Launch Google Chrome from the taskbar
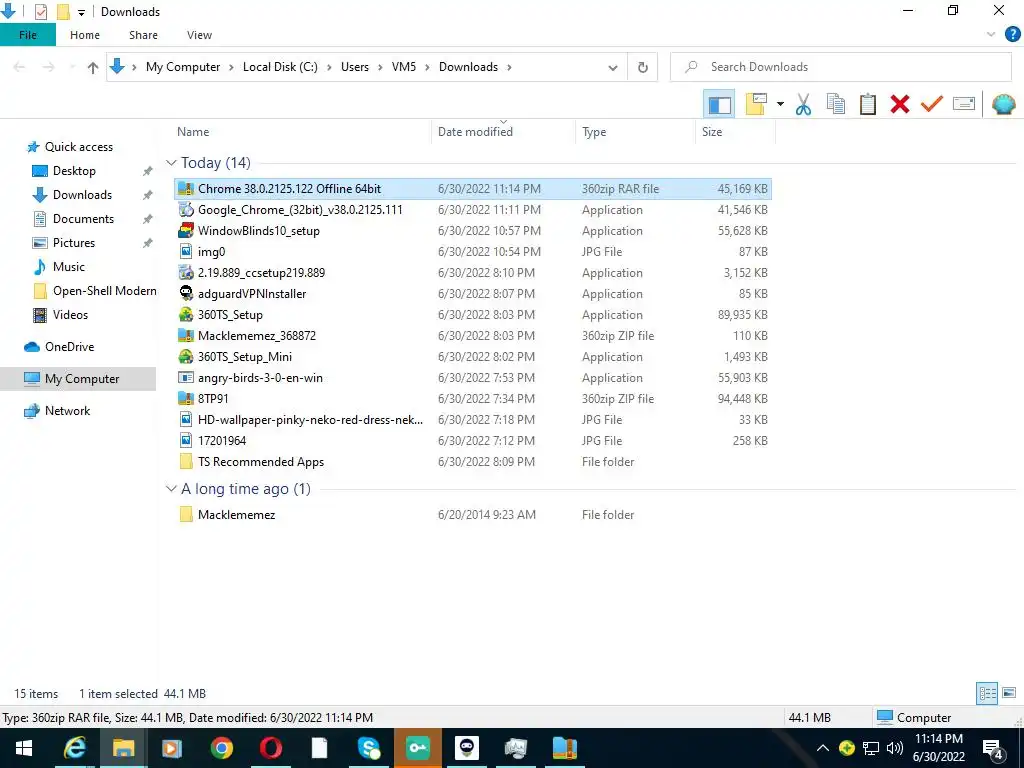Screen dimensions: 1024x768 point(221,748)
